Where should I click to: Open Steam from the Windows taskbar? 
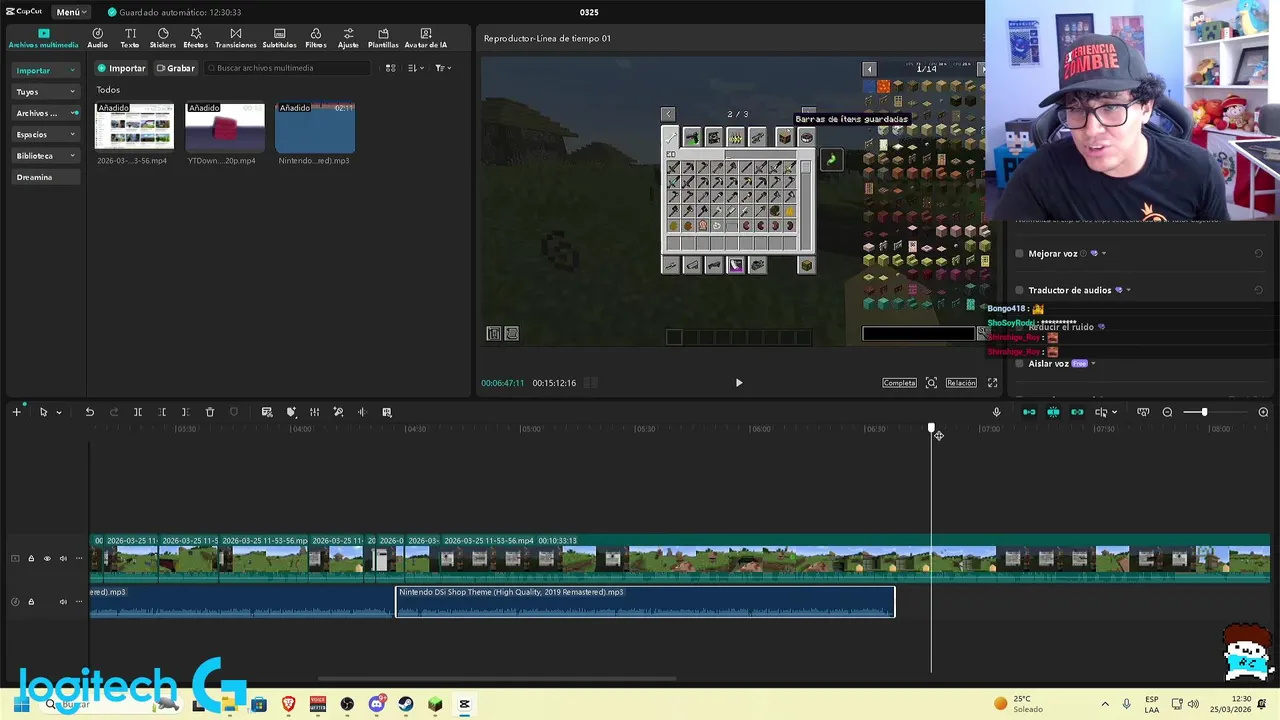(406, 704)
